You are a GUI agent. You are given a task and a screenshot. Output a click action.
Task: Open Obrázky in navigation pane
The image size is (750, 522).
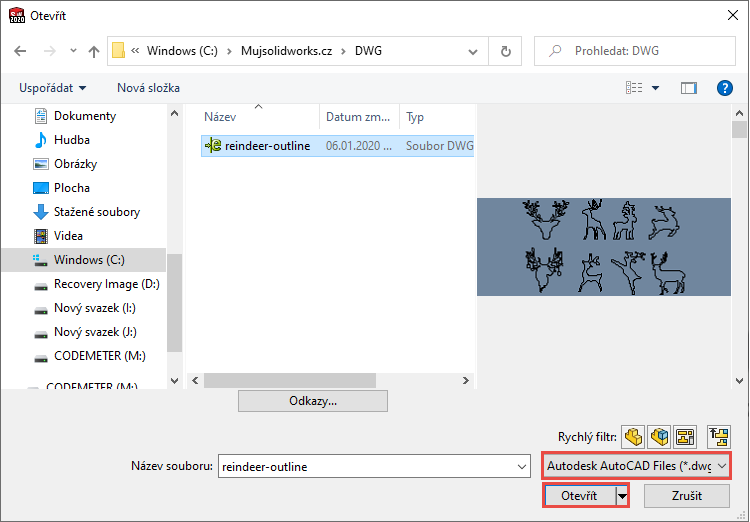tap(75, 164)
